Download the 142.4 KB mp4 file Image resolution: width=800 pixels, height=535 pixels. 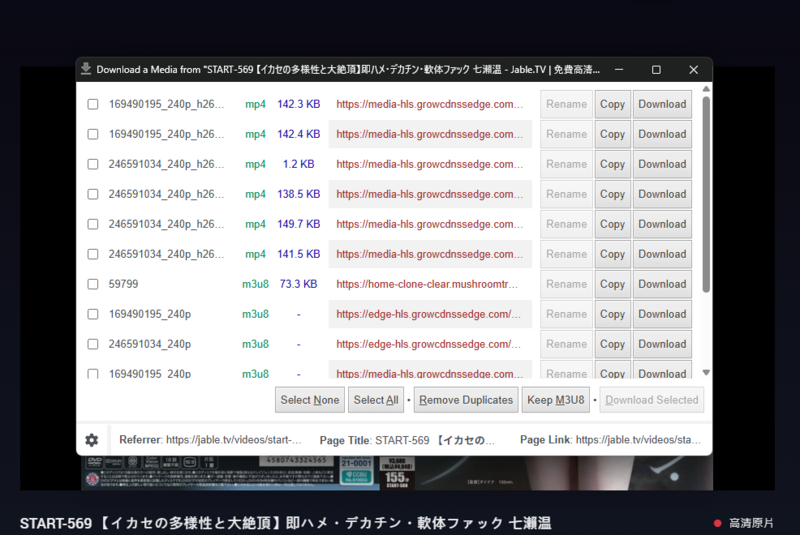(662, 134)
